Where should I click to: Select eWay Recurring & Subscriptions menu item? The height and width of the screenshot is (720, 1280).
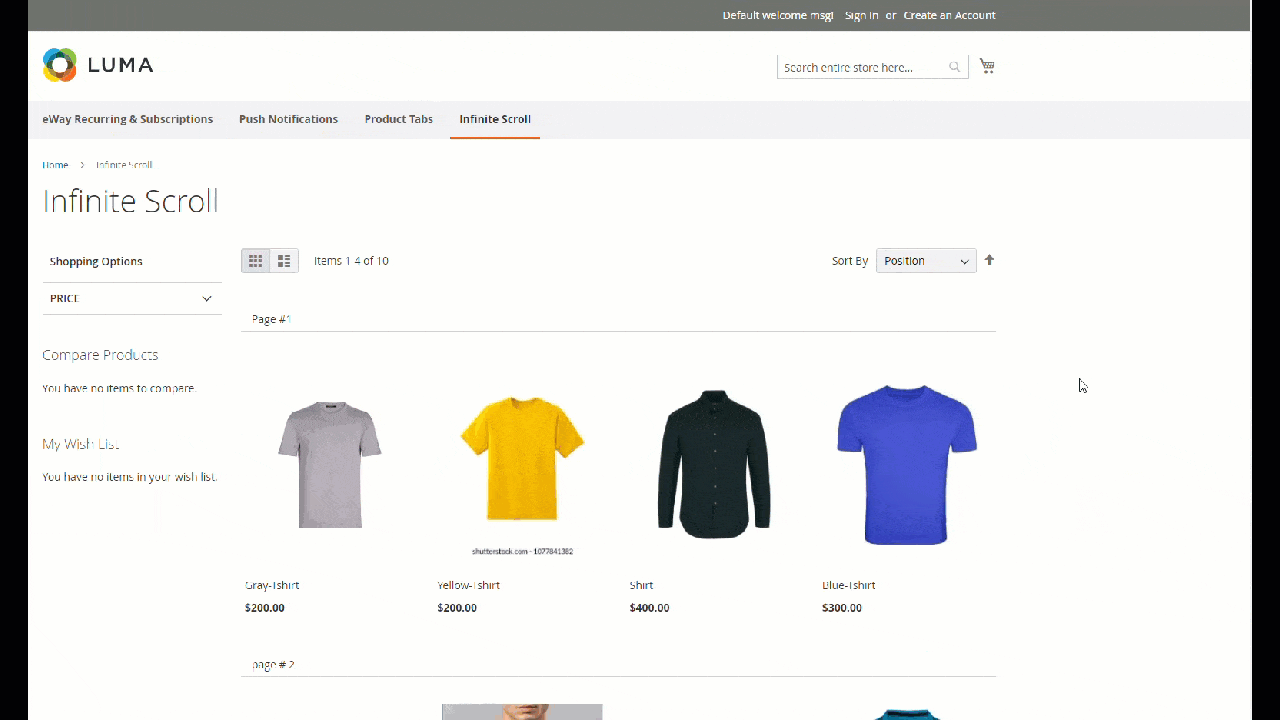pos(127,119)
